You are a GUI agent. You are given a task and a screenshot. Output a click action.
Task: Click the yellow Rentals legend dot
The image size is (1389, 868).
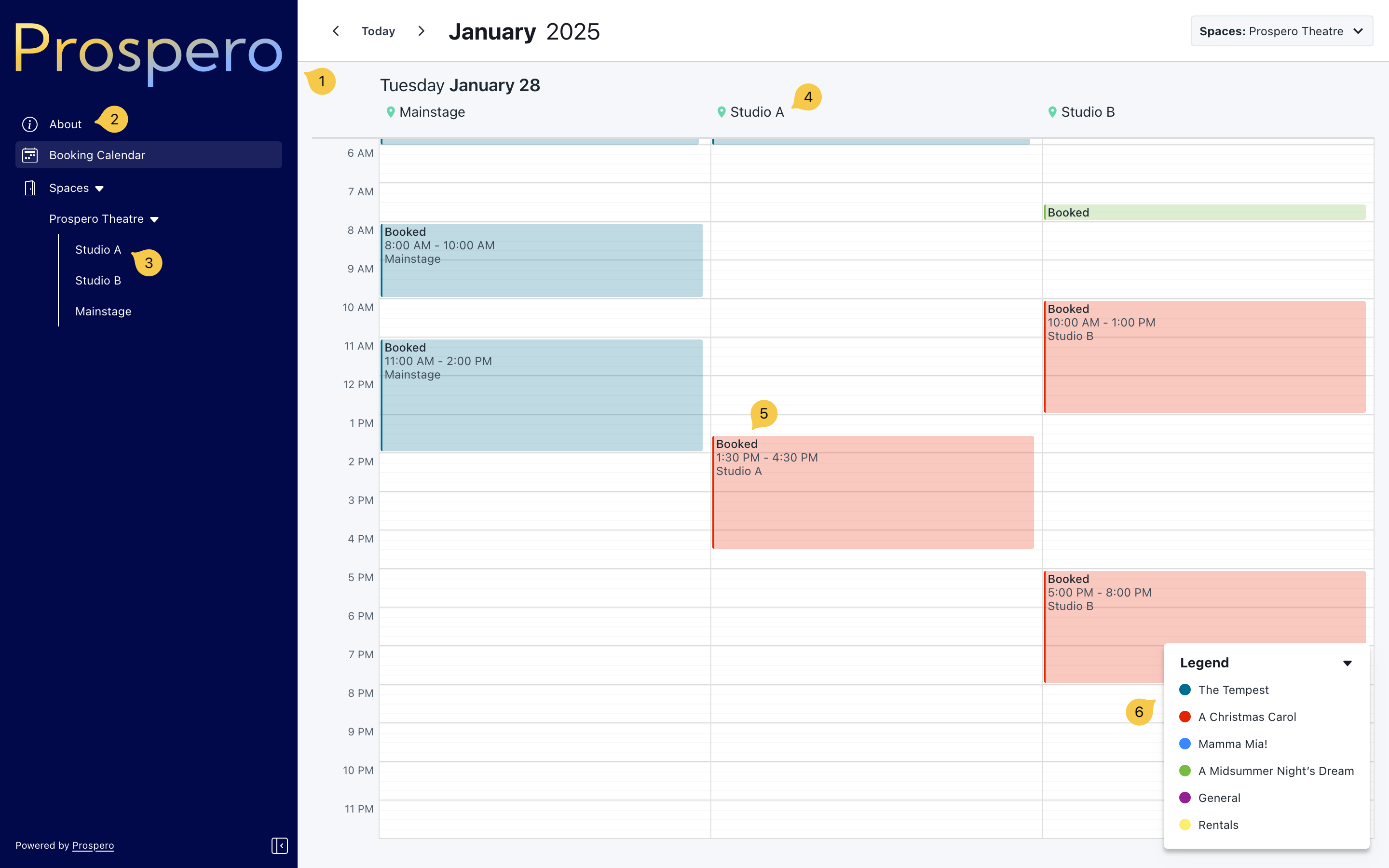click(x=1185, y=825)
